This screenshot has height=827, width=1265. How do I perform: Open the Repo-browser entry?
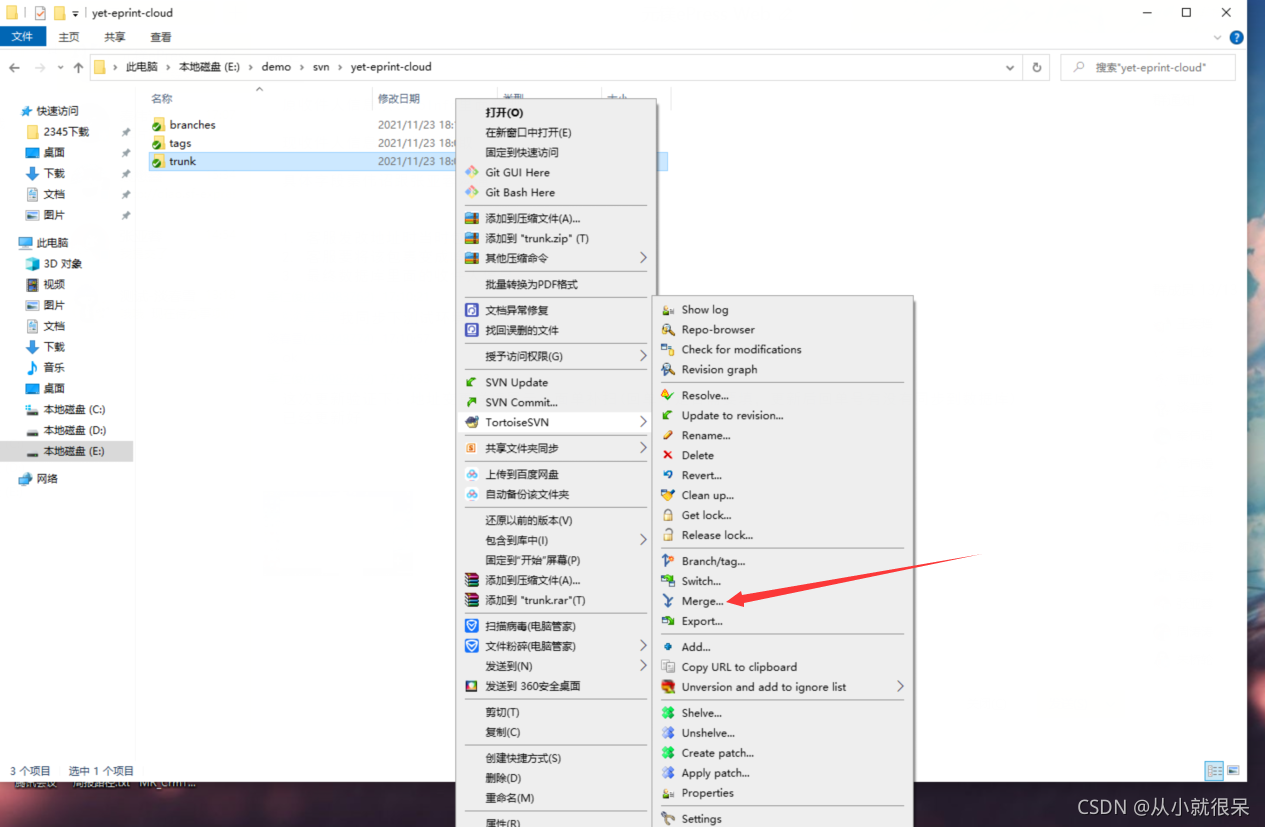(718, 330)
